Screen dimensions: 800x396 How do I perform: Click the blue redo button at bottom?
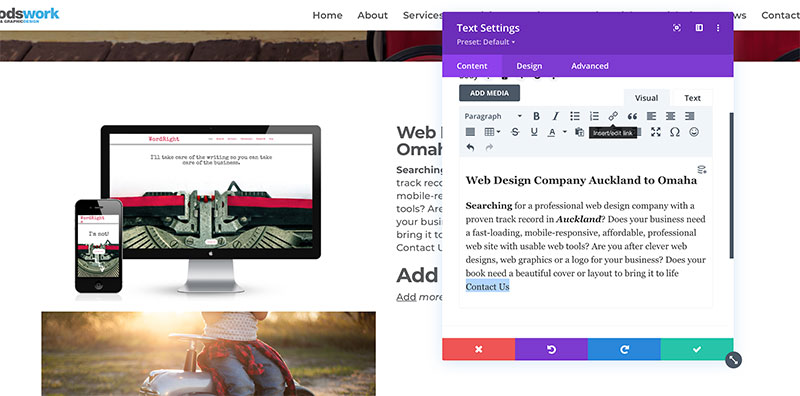pos(624,349)
